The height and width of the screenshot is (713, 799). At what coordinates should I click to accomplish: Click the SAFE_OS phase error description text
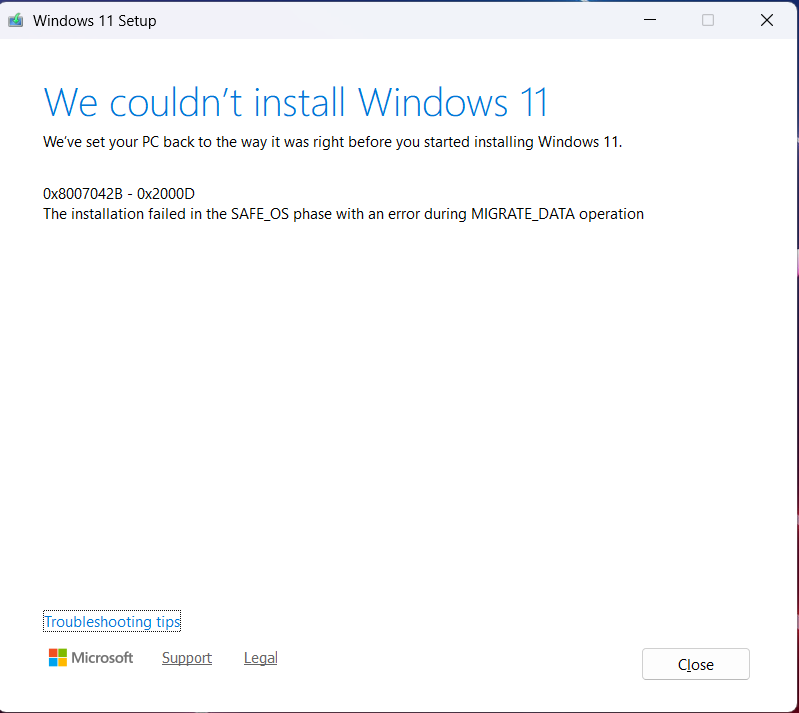tap(343, 214)
